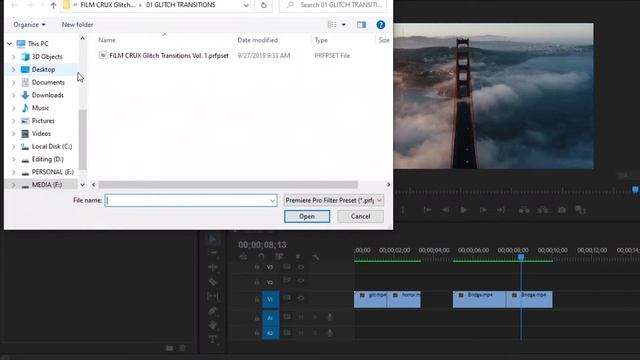
Task: Mute audio track A1
Action: 301,317
